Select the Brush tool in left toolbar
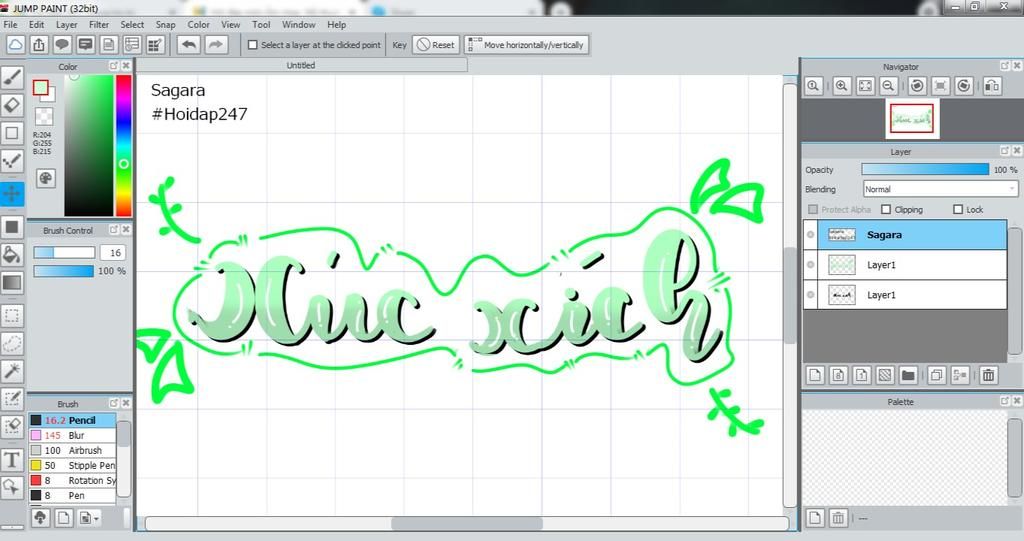This screenshot has height=541, width=1024. pyautogui.click(x=12, y=78)
